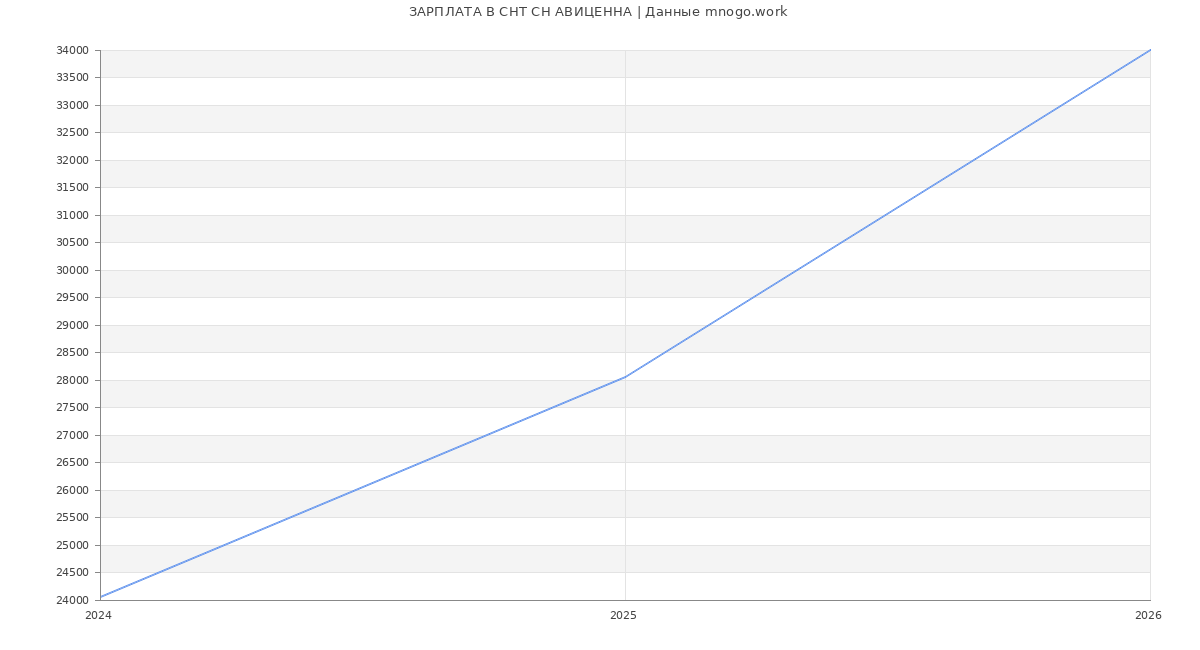Viewport: 1200px width, 650px height.
Task: Click the 30000 y-axis label
Action: [x=72, y=270]
